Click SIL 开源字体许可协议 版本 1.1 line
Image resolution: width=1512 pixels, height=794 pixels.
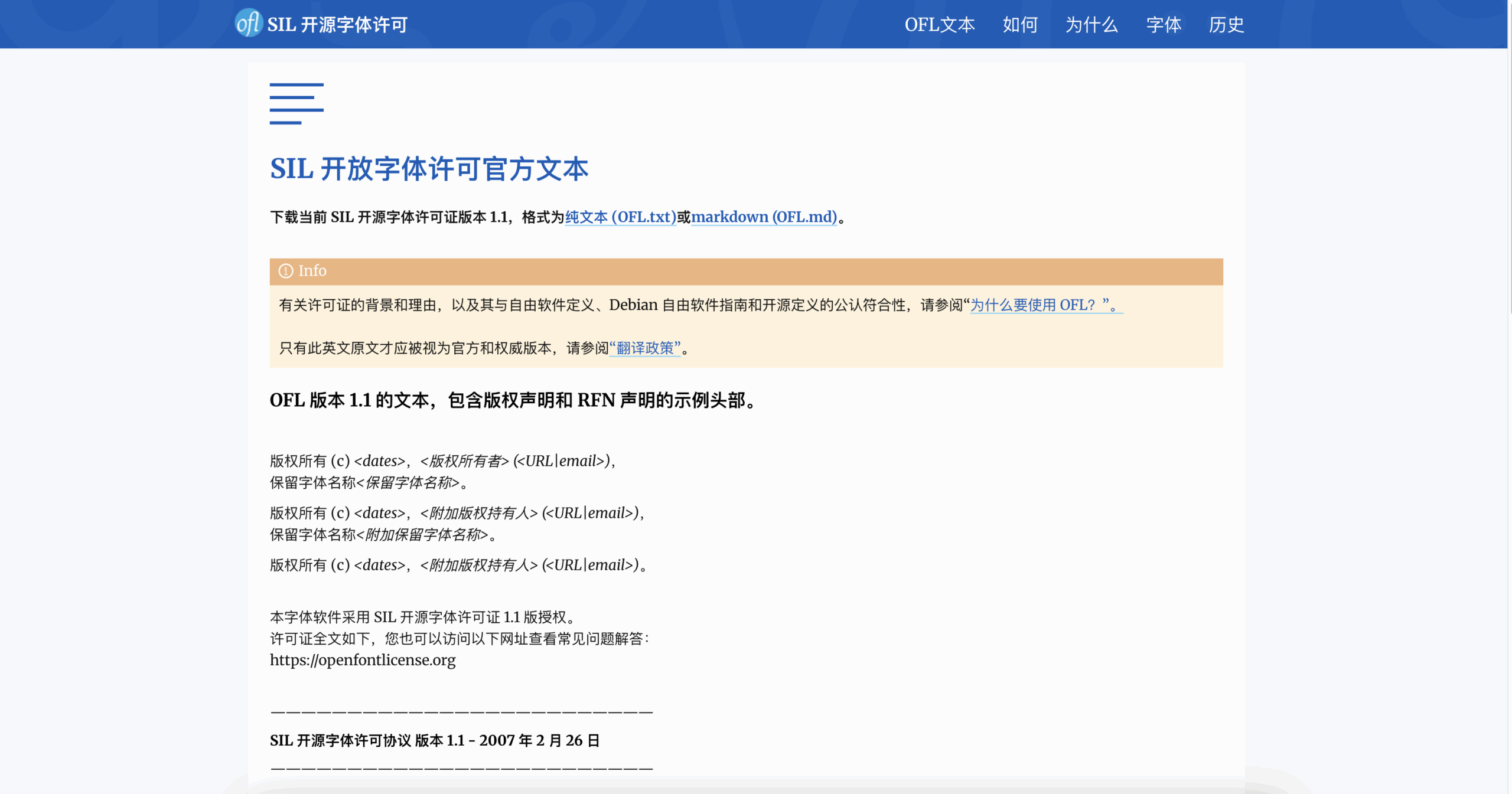click(x=435, y=740)
